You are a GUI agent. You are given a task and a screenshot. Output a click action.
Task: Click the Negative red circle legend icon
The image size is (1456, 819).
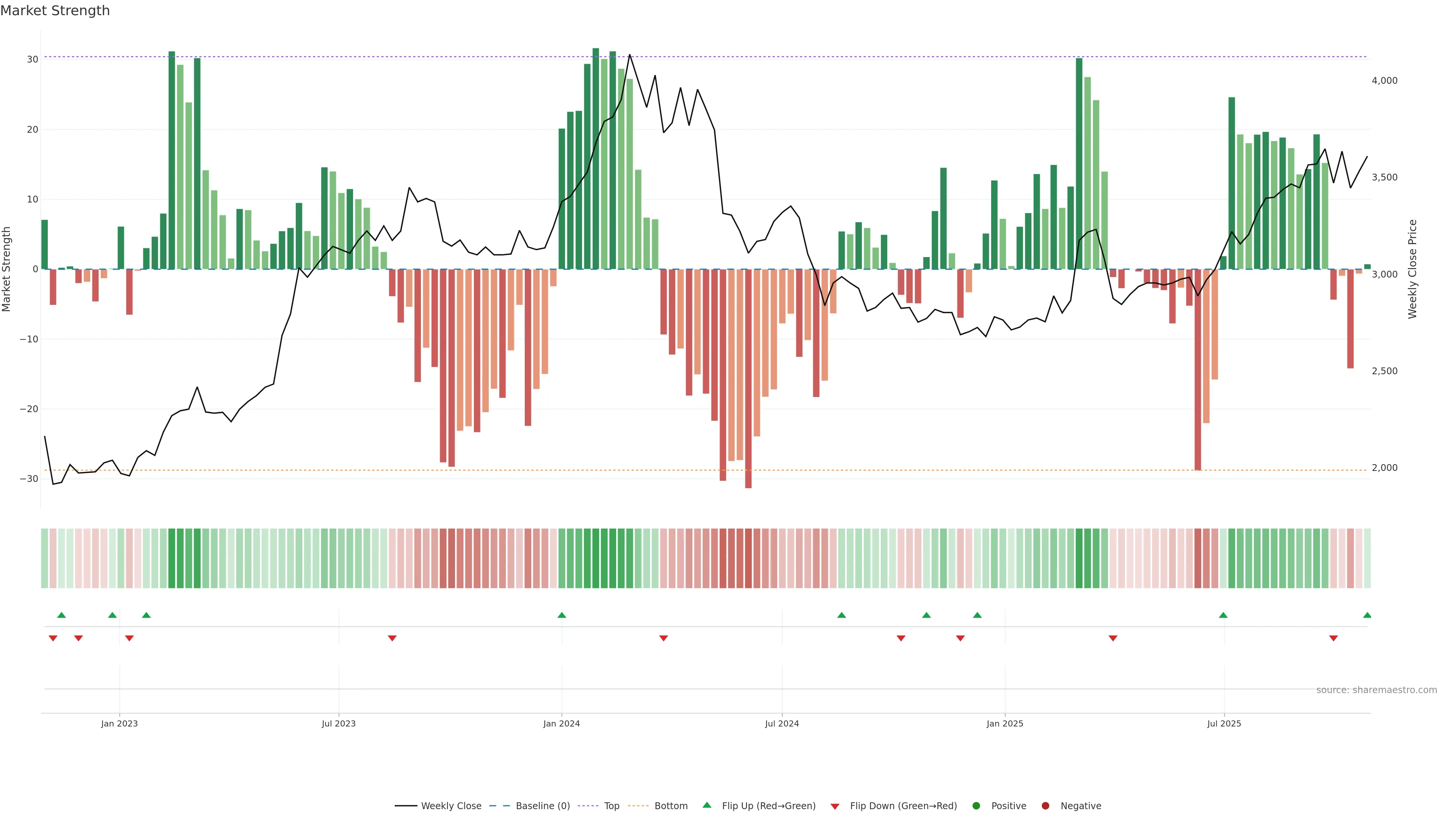pos(1045,805)
